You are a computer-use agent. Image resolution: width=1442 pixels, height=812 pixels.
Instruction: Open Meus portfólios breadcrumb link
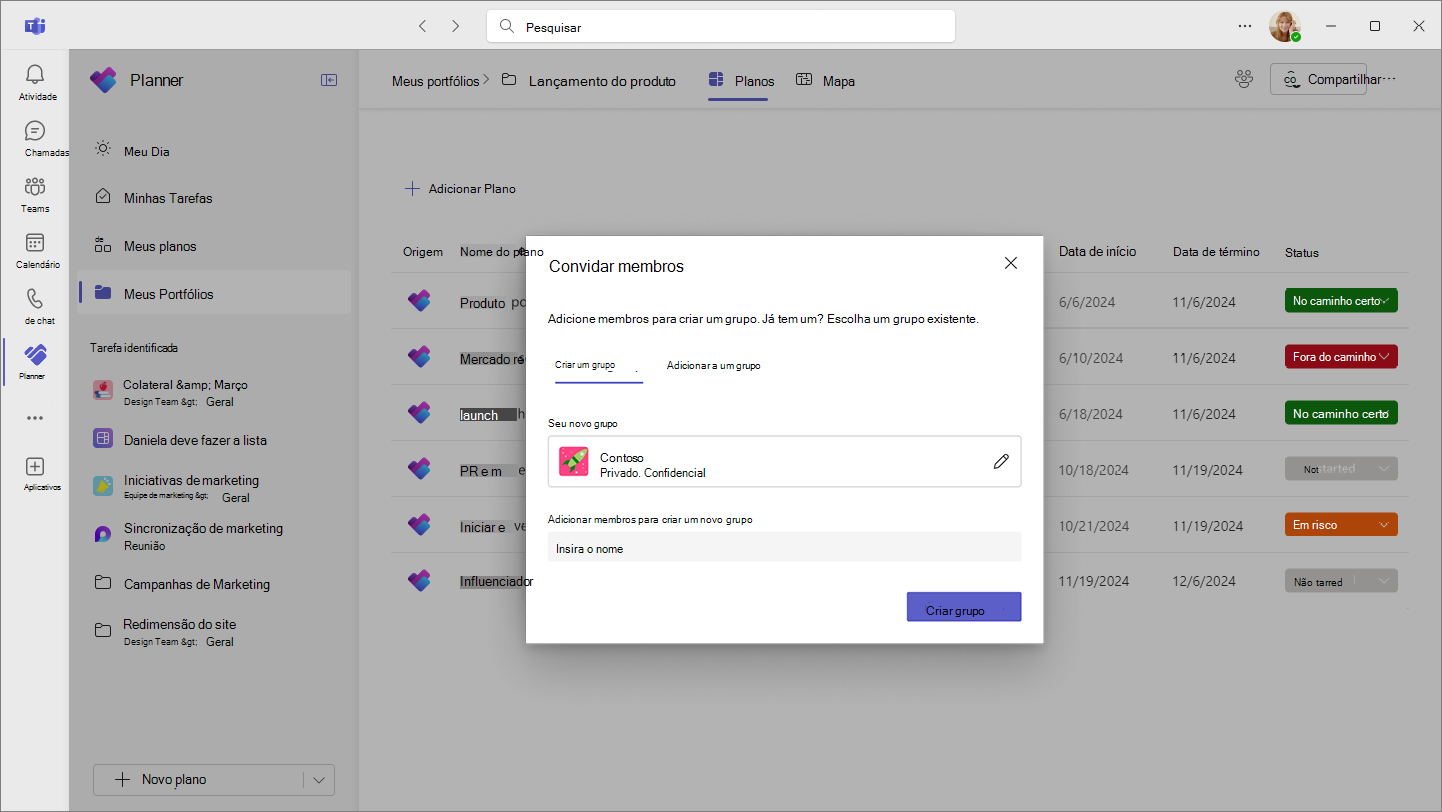(x=436, y=81)
